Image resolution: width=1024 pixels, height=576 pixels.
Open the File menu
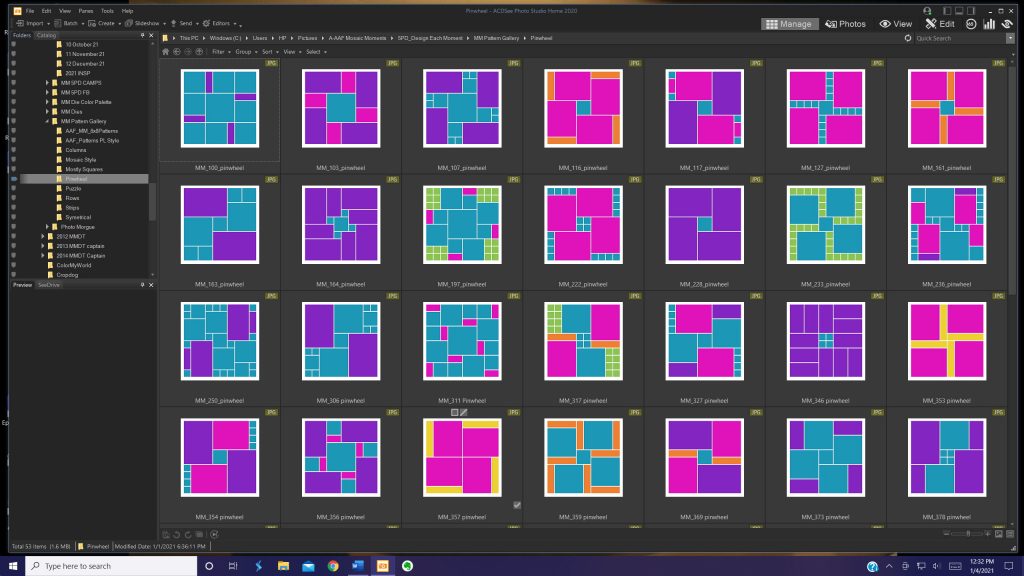(x=30, y=11)
